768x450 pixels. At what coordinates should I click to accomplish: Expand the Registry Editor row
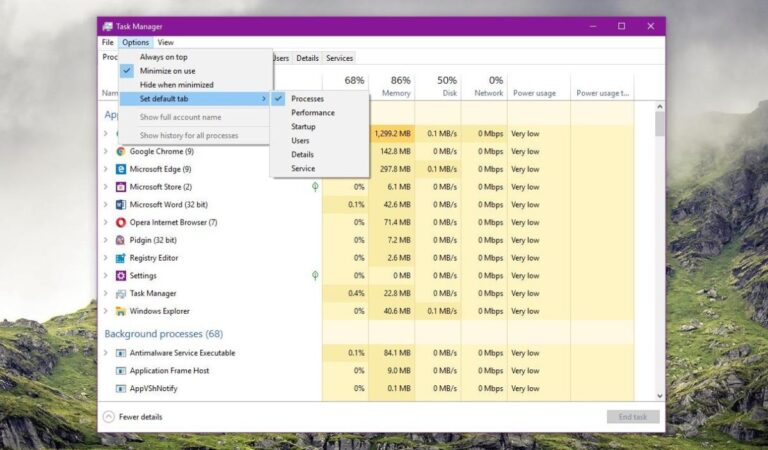[x=106, y=258]
